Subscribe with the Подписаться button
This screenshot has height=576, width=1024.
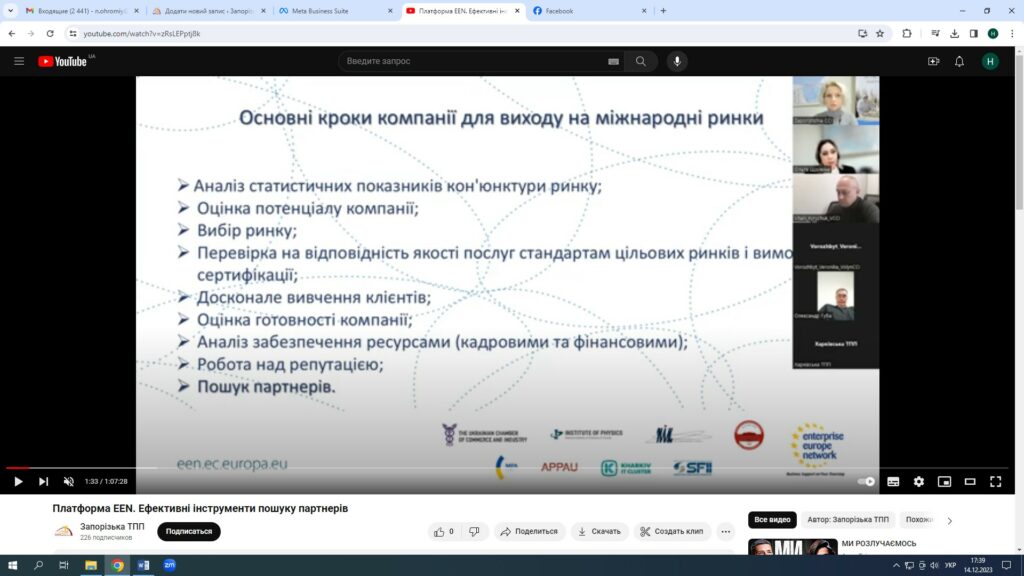pyautogui.click(x=189, y=532)
